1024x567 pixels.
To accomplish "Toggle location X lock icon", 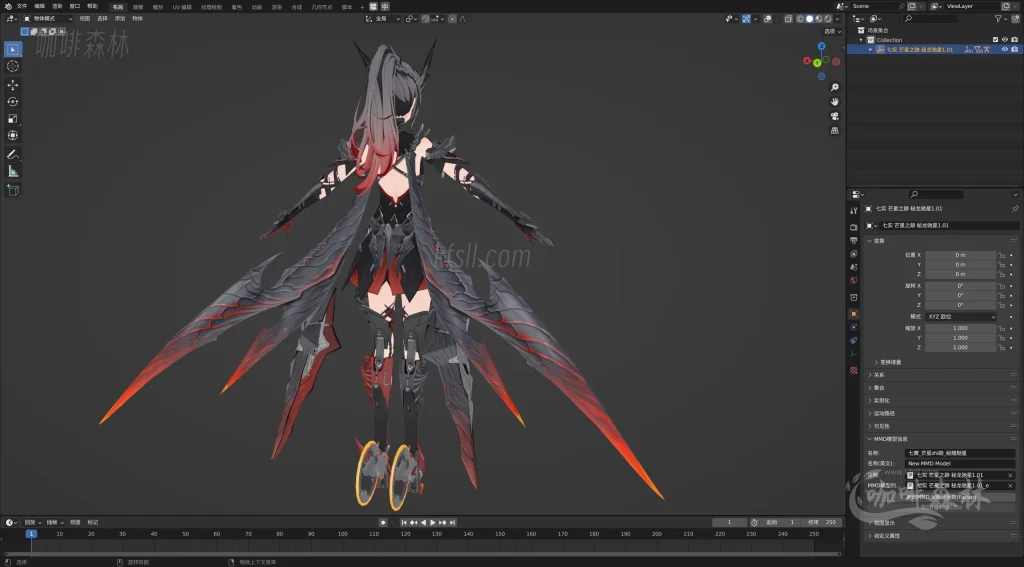I will click(1002, 255).
